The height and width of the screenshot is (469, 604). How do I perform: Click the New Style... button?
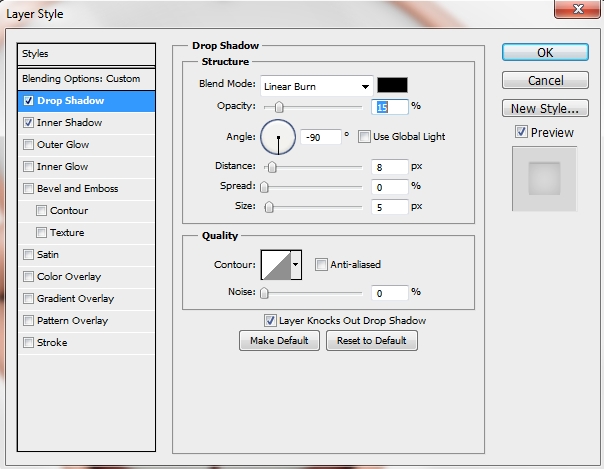[x=545, y=108]
